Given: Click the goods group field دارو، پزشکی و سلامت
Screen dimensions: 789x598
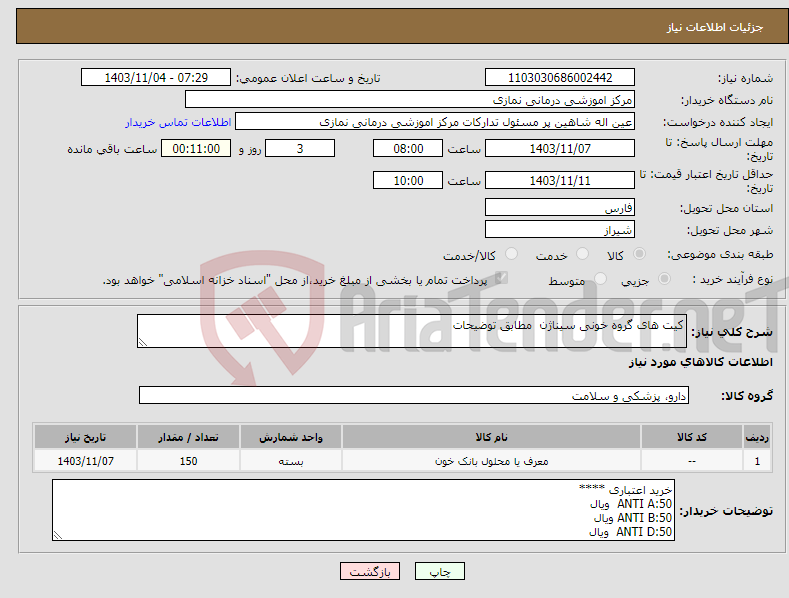Looking at the screenshot, I should pyautogui.click(x=414, y=396).
